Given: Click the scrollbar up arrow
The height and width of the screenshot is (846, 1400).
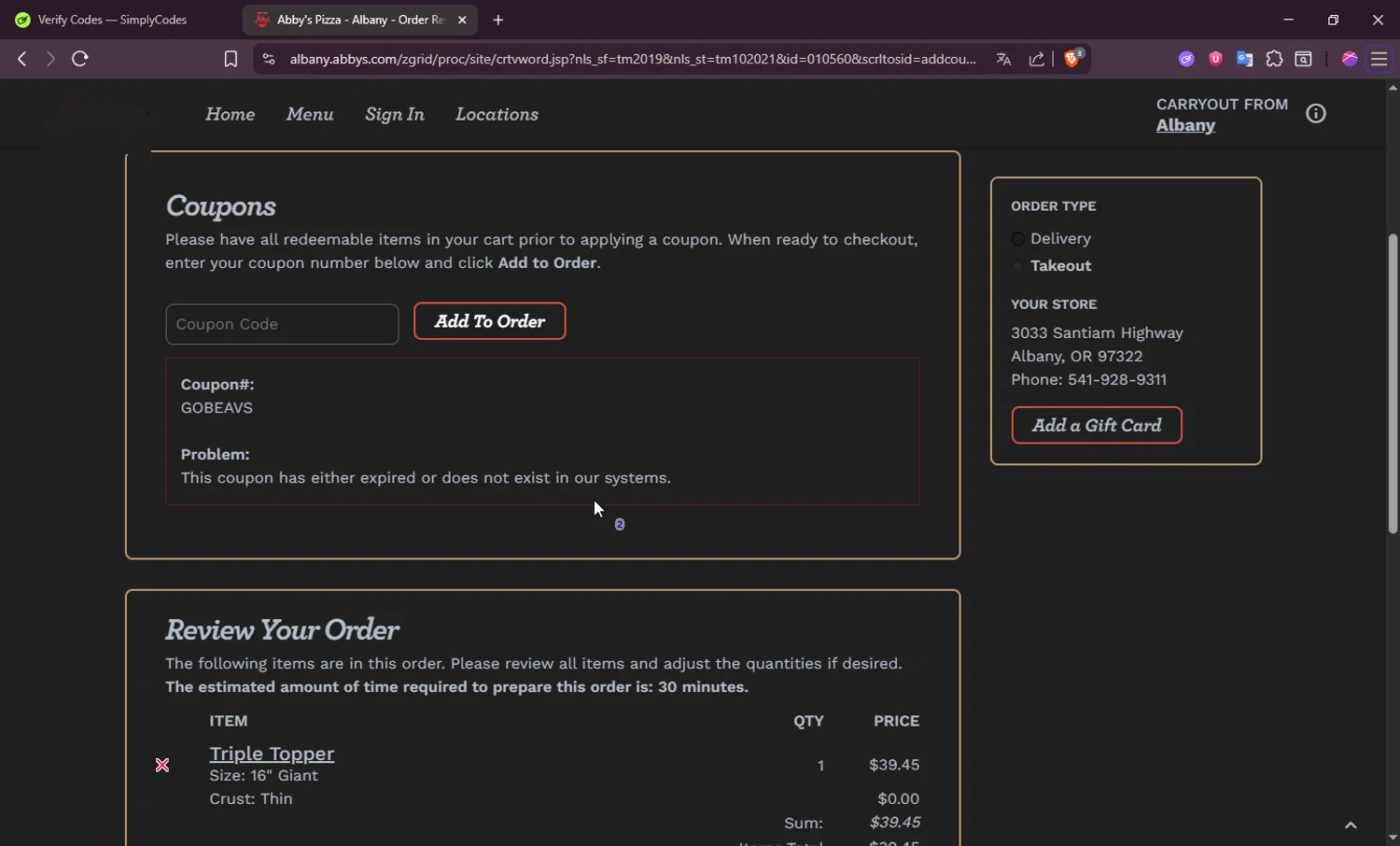Looking at the screenshot, I should click(1393, 88).
